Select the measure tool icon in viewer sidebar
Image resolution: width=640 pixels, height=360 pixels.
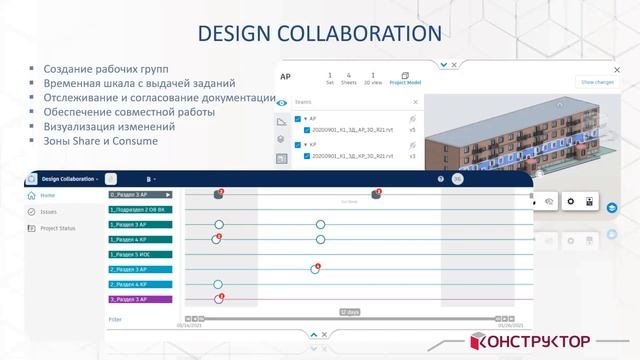(x=281, y=121)
